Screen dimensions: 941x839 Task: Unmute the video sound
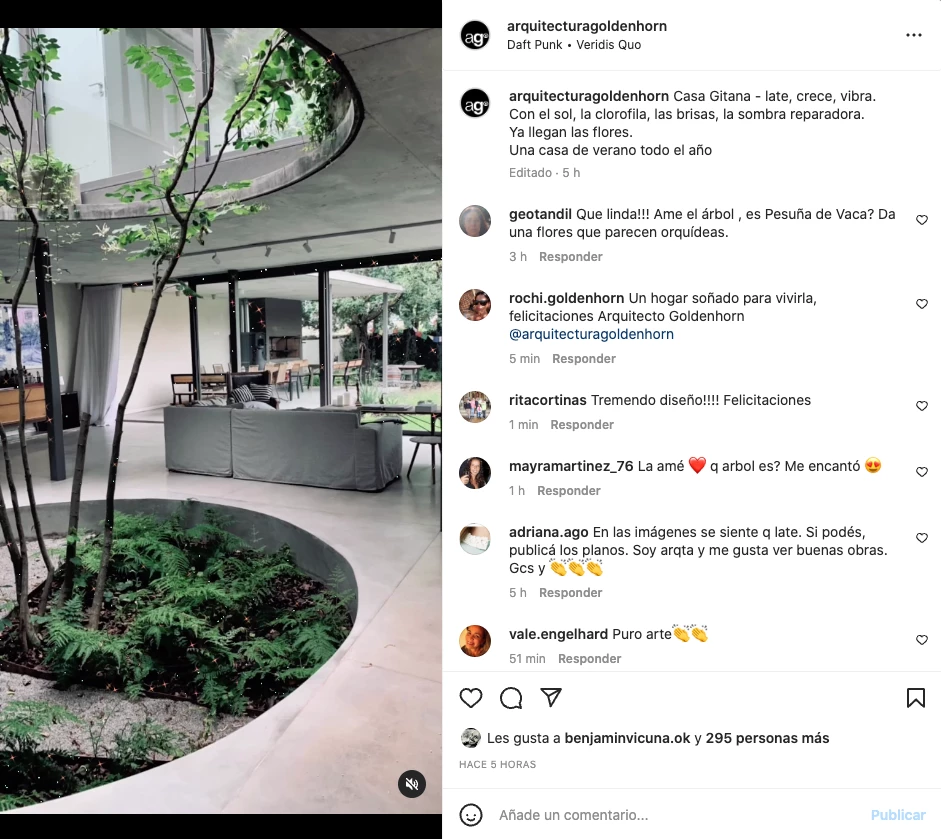[x=412, y=784]
